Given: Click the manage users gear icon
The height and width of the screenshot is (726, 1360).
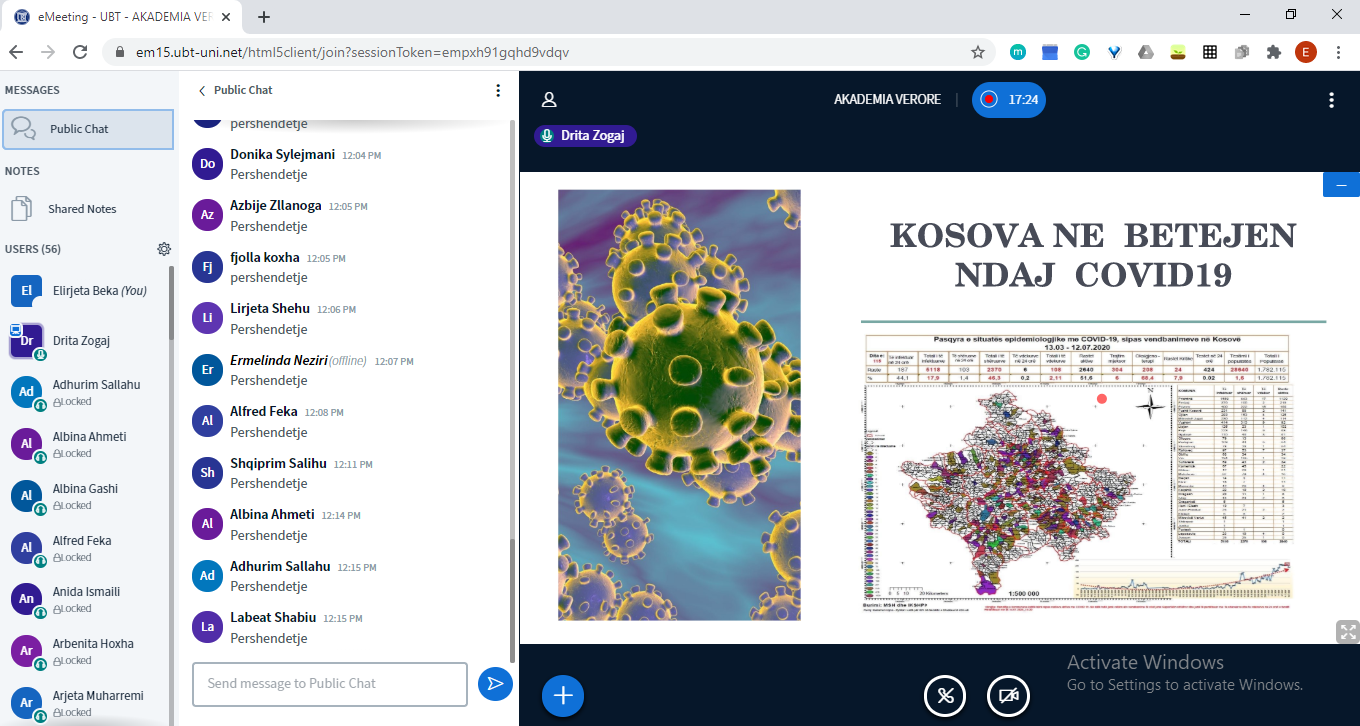Looking at the screenshot, I should 164,249.
